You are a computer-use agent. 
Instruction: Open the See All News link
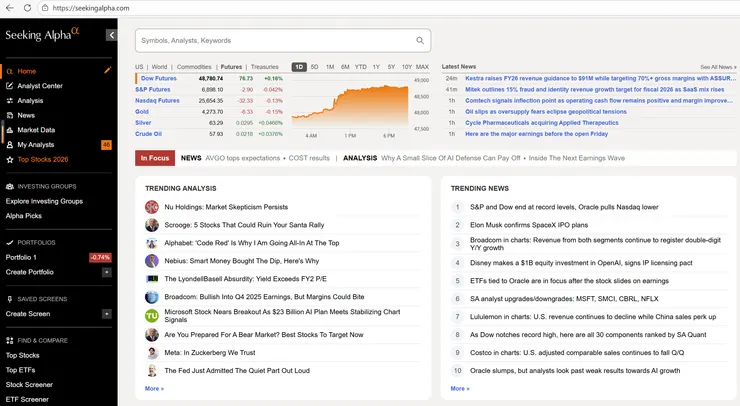pos(720,67)
